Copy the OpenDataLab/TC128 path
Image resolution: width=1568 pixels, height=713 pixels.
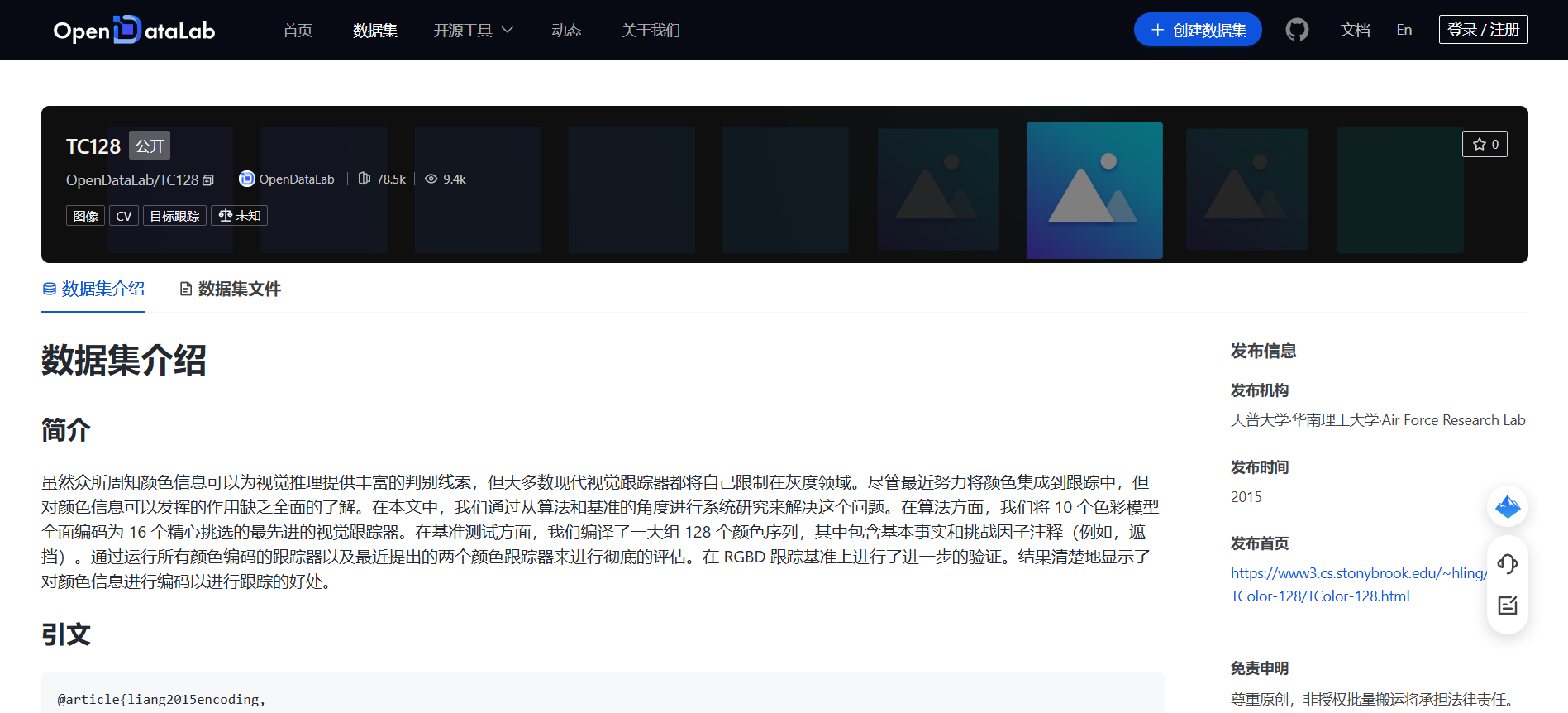point(208,180)
